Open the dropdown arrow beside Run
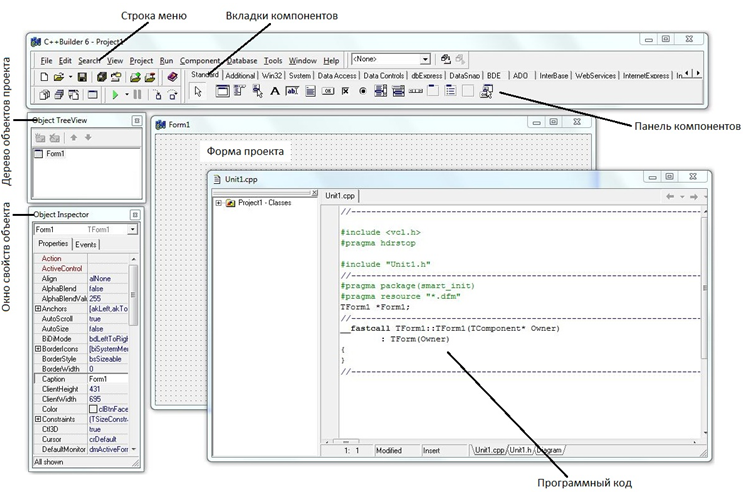The width and height of the screenshot is (743, 492). point(127,95)
